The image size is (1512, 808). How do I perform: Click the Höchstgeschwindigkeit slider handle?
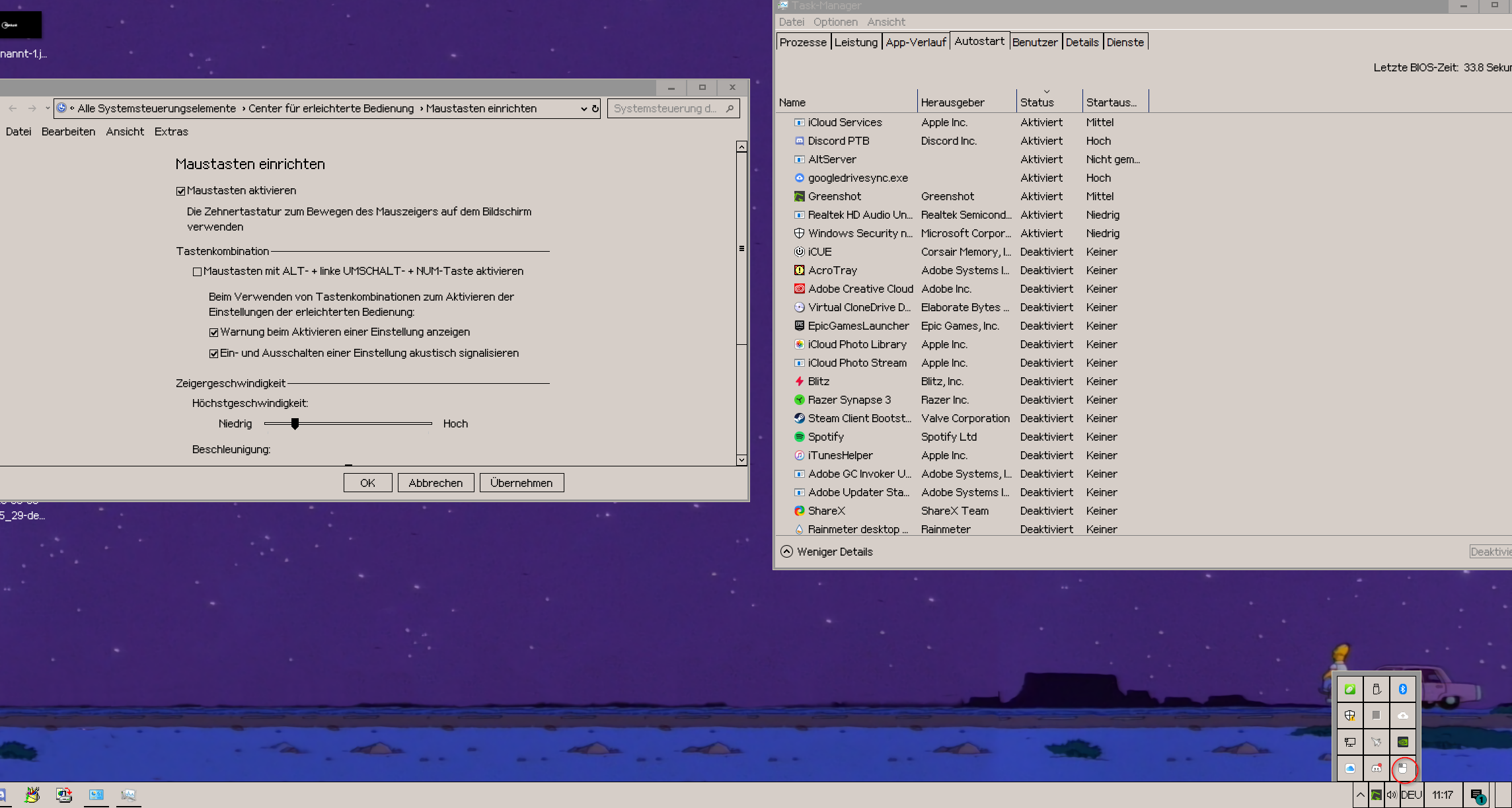click(295, 423)
